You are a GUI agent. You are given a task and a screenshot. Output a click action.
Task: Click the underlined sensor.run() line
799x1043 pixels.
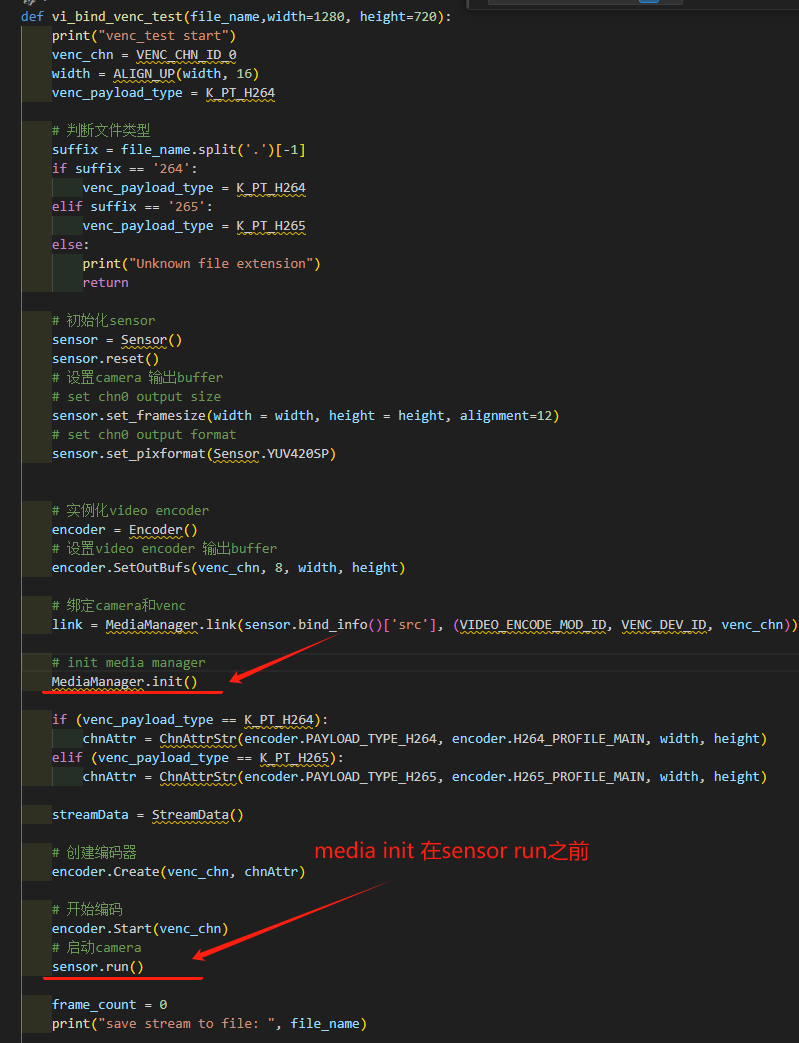[97, 967]
